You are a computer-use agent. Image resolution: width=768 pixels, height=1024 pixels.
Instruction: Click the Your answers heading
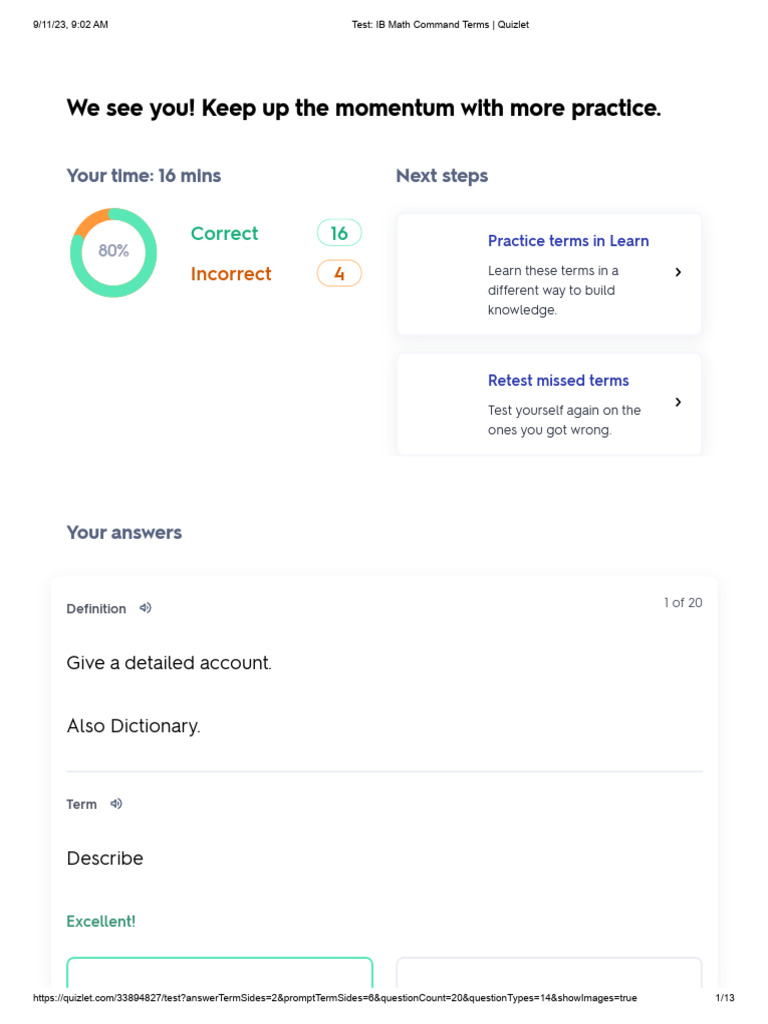(124, 532)
